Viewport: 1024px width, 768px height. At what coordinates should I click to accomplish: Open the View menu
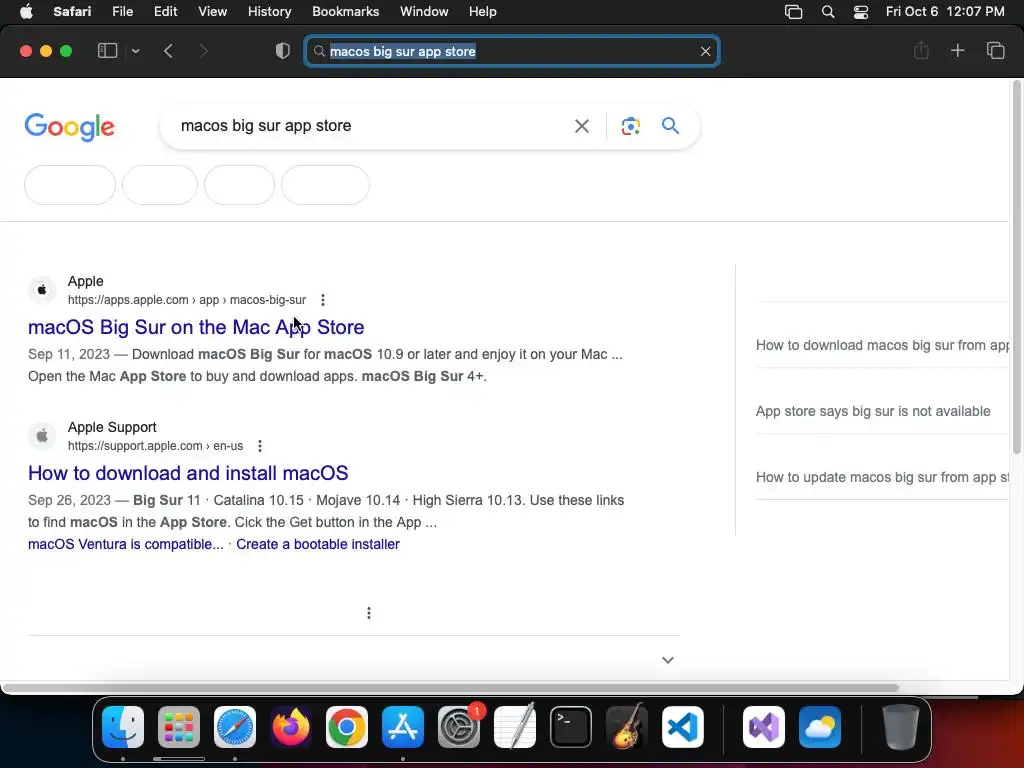click(x=212, y=12)
